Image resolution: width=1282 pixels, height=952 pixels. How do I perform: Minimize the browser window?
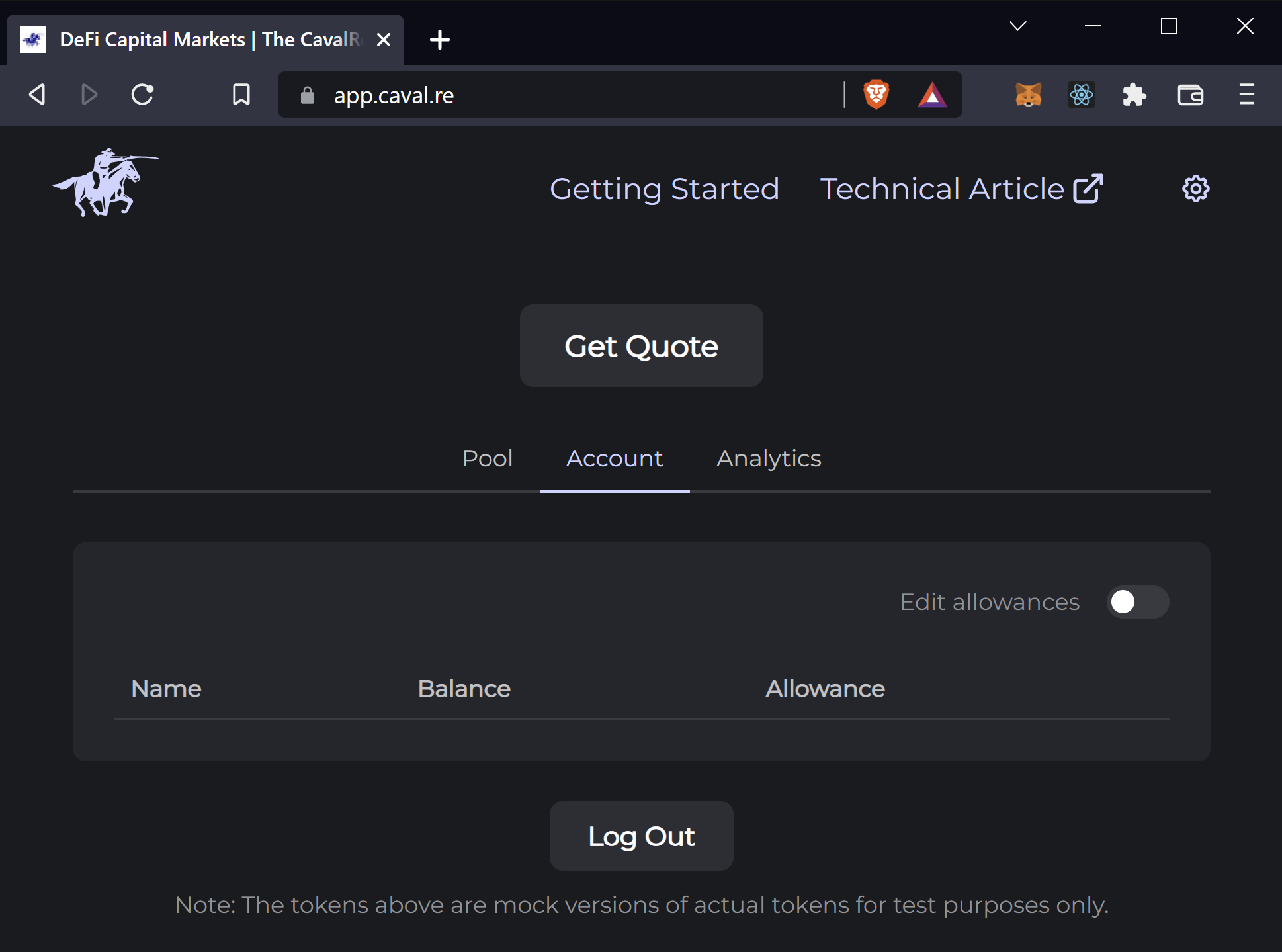click(1093, 26)
